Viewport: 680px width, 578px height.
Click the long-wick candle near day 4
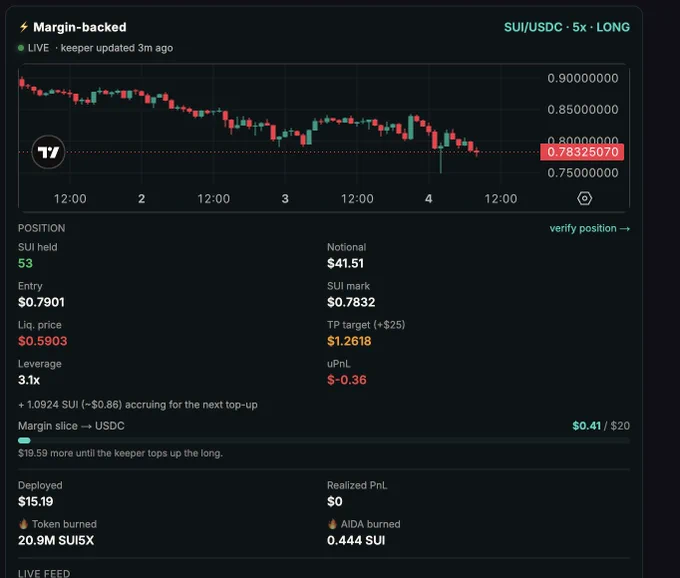[441, 158]
